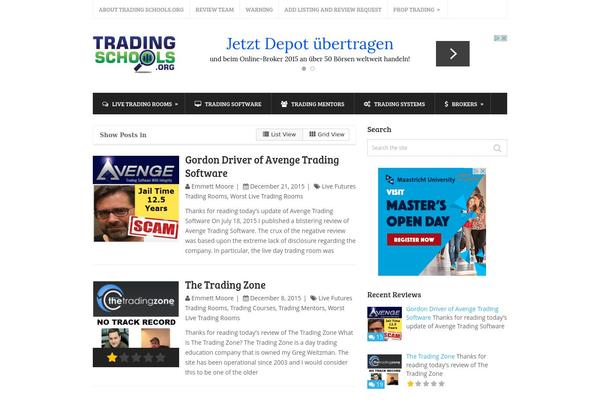Click calendar icon next to December 21, 2015
Screen dimensions: 600x400
(246, 186)
